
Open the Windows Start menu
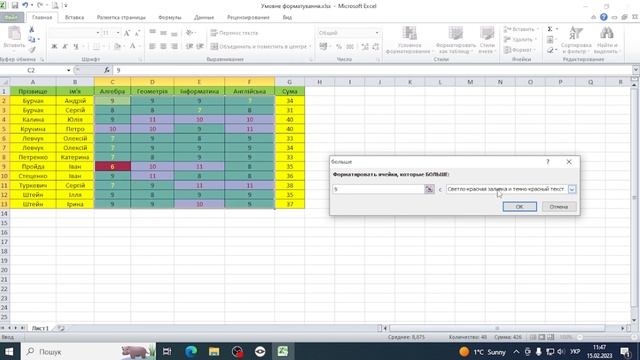click(9, 351)
